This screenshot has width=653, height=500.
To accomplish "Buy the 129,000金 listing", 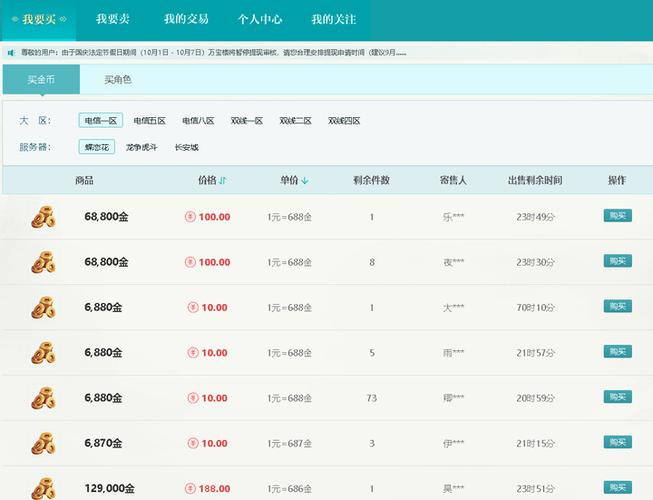I will tap(618, 487).
